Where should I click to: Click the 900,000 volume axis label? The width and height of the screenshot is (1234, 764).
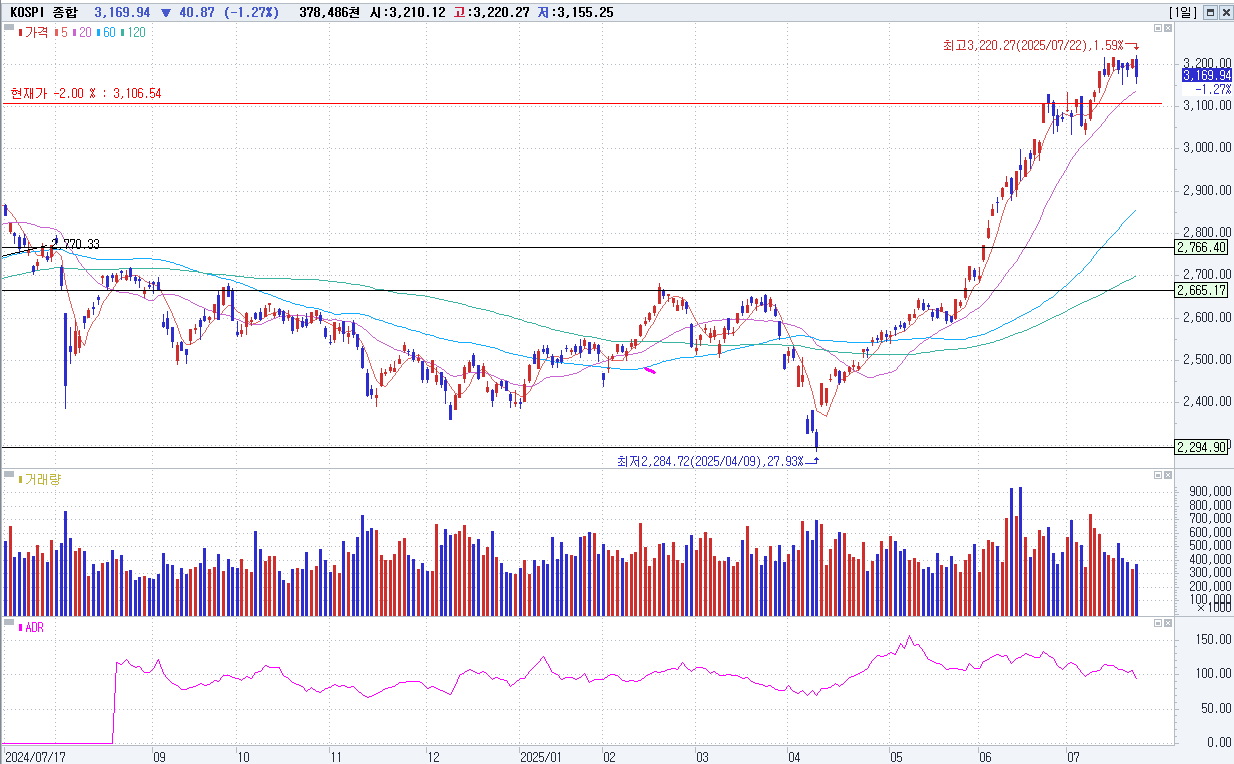[x=1209, y=492]
